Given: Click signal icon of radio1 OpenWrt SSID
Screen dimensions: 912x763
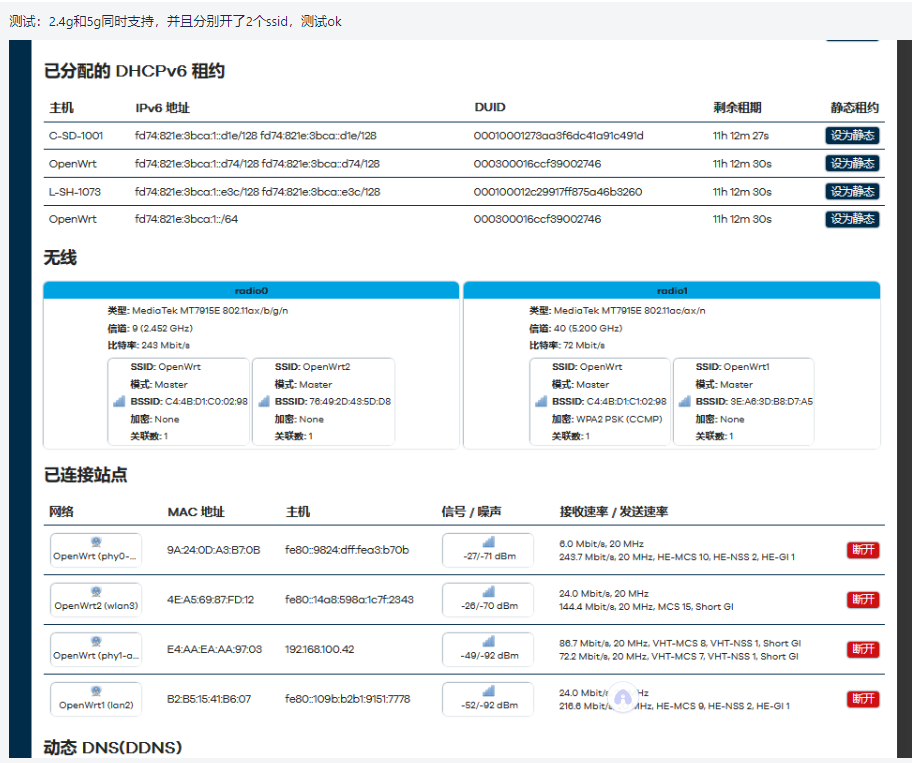Looking at the screenshot, I should tap(541, 401).
